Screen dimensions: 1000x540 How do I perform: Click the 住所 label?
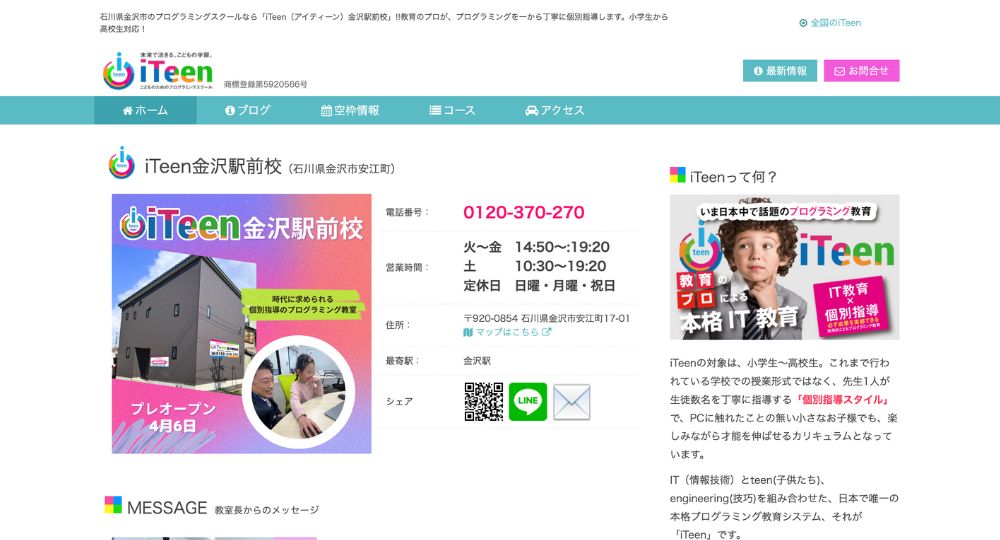tap(398, 325)
